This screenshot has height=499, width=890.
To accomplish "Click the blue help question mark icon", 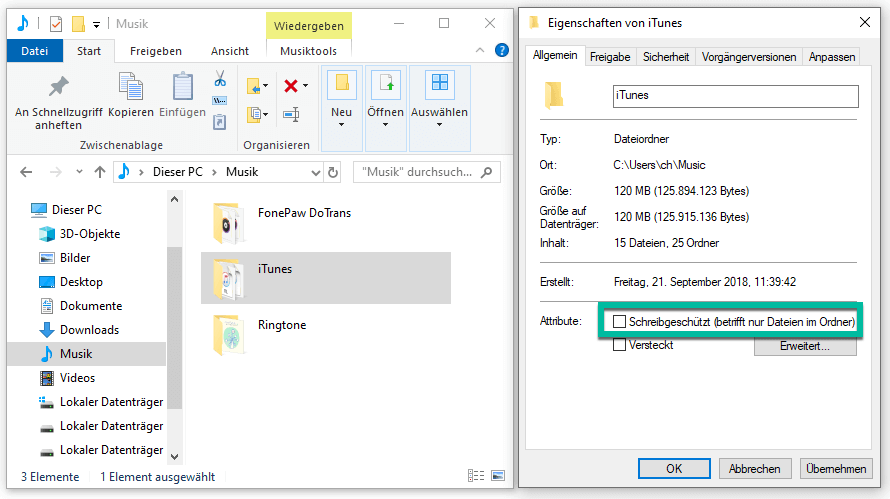I will (x=502, y=50).
